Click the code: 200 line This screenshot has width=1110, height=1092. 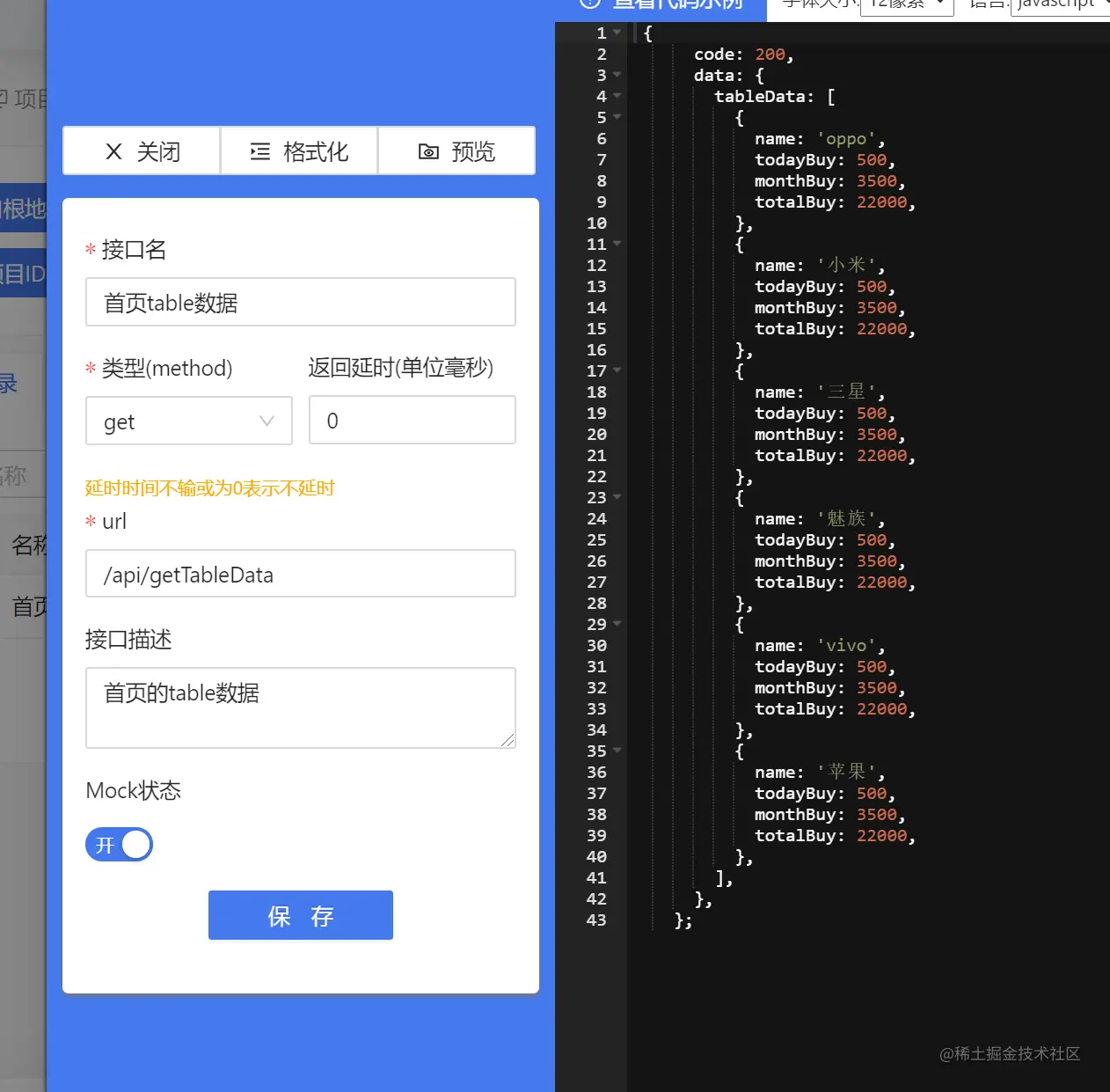click(744, 55)
